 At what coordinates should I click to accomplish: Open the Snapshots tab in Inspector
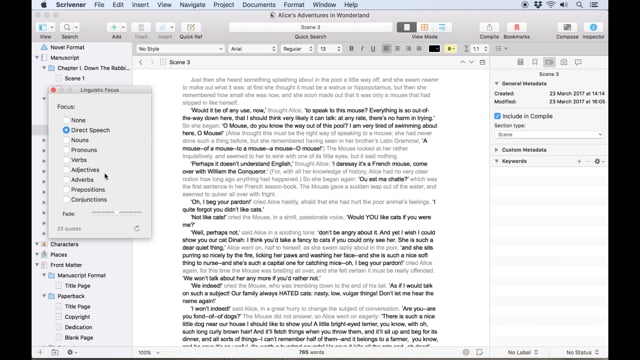point(564,62)
